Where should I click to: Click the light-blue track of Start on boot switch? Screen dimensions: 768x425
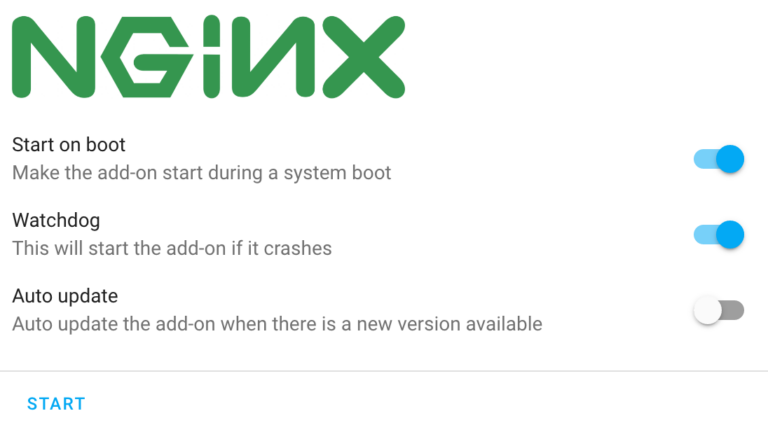point(704,159)
